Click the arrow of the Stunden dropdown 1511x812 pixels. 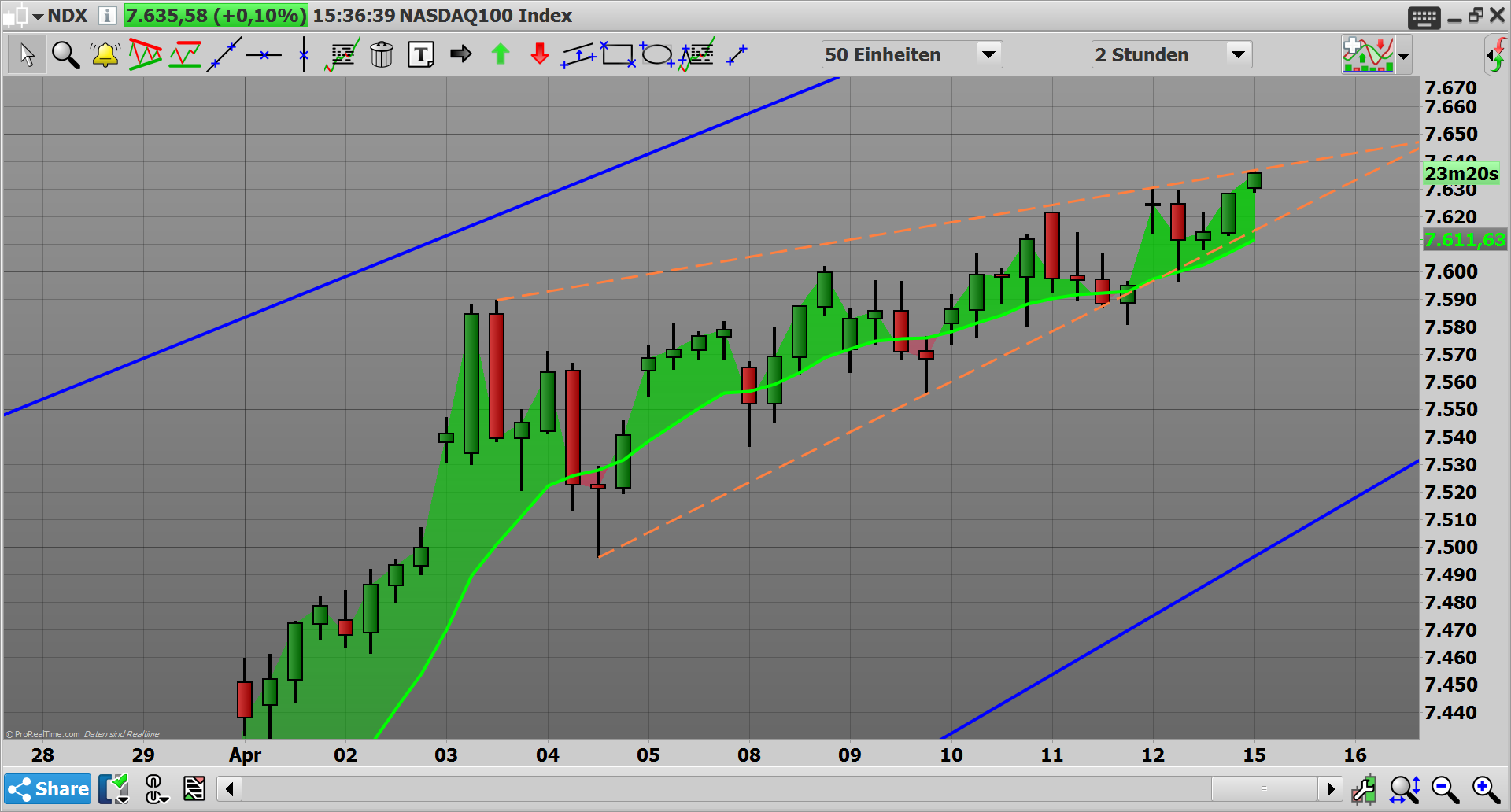(x=1238, y=54)
